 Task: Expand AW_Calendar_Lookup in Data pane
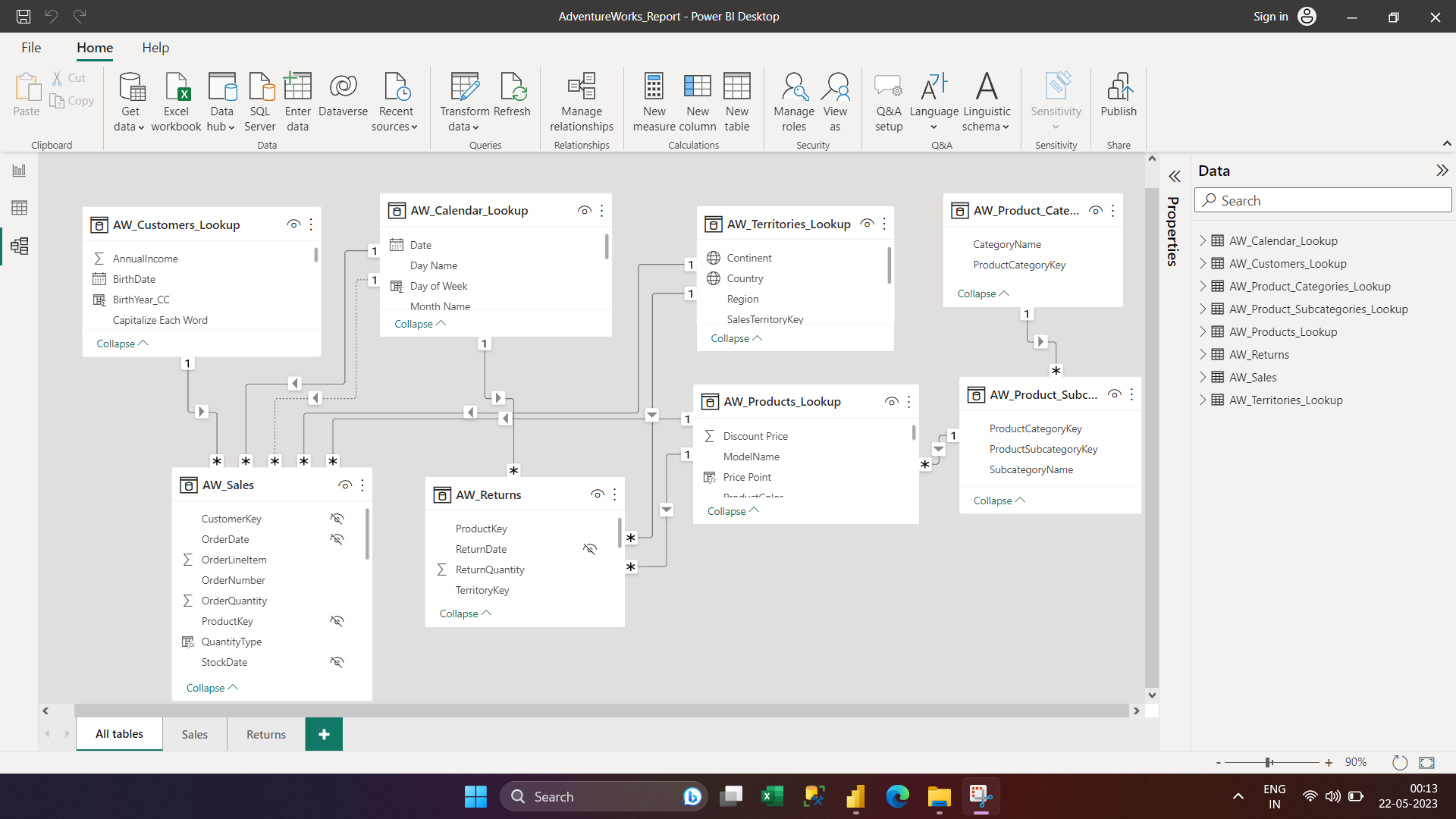(1203, 240)
